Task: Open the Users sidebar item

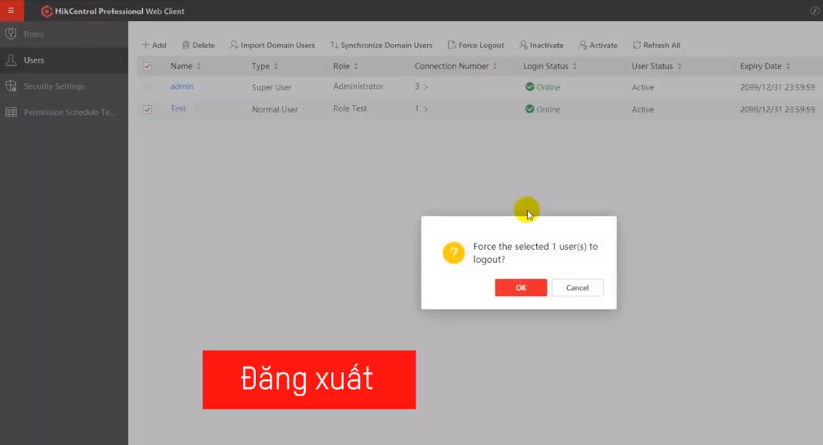Action: pyautogui.click(x=64, y=60)
